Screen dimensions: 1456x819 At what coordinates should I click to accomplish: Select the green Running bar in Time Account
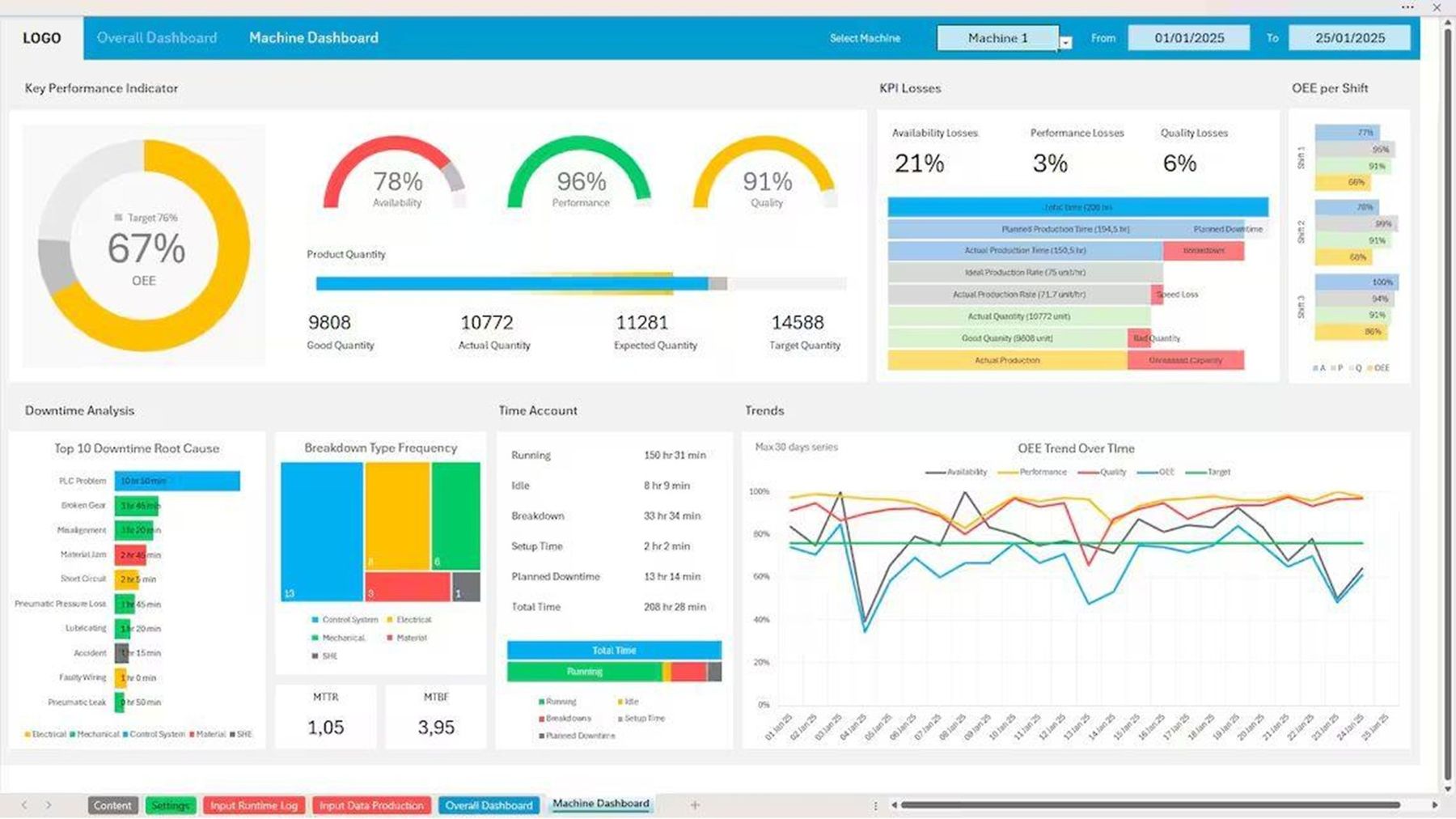(x=585, y=672)
